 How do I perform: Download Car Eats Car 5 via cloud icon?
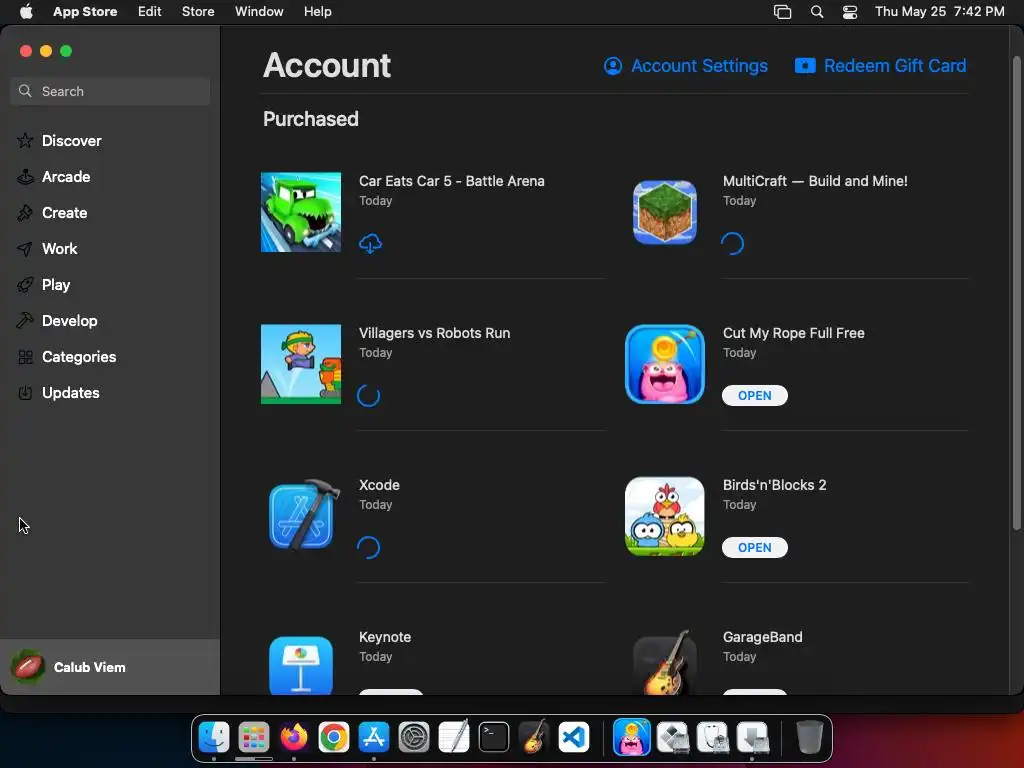370,244
